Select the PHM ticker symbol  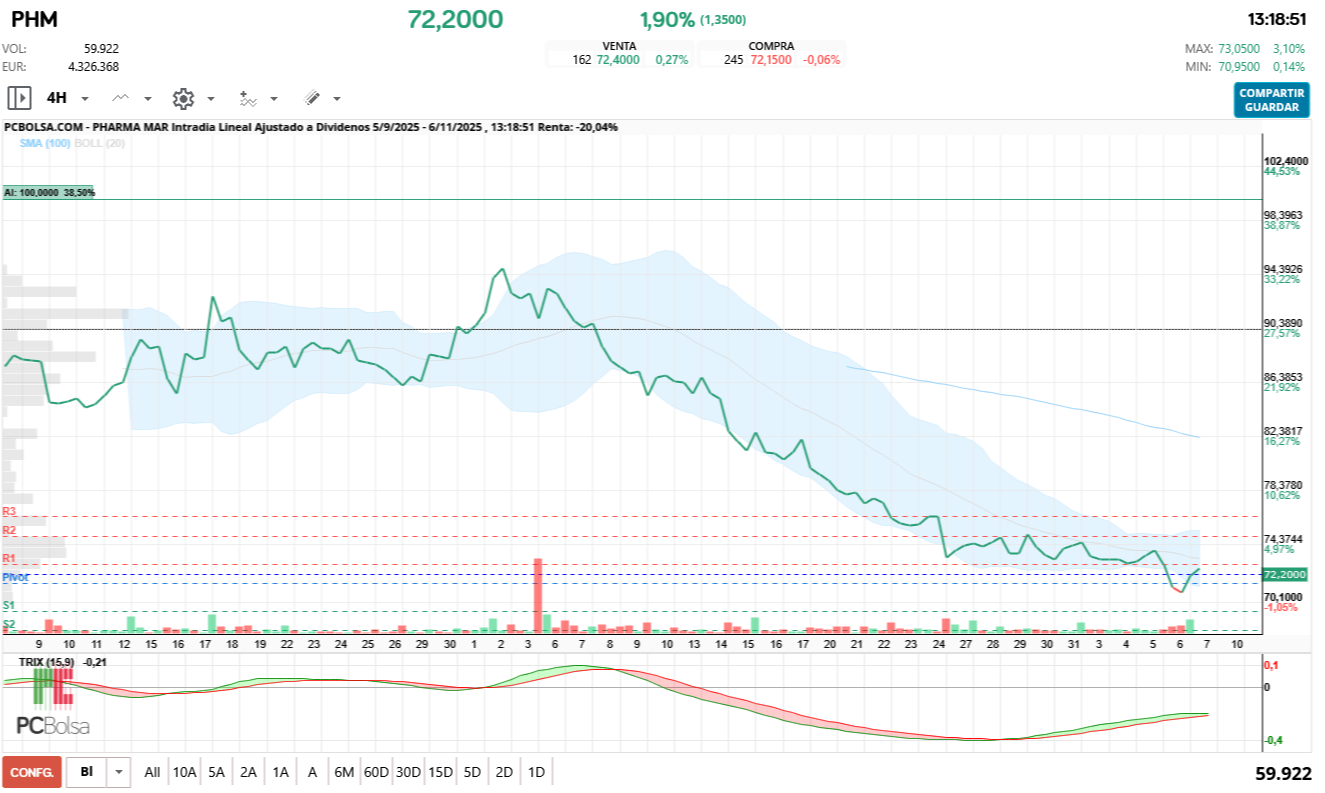[32, 18]
